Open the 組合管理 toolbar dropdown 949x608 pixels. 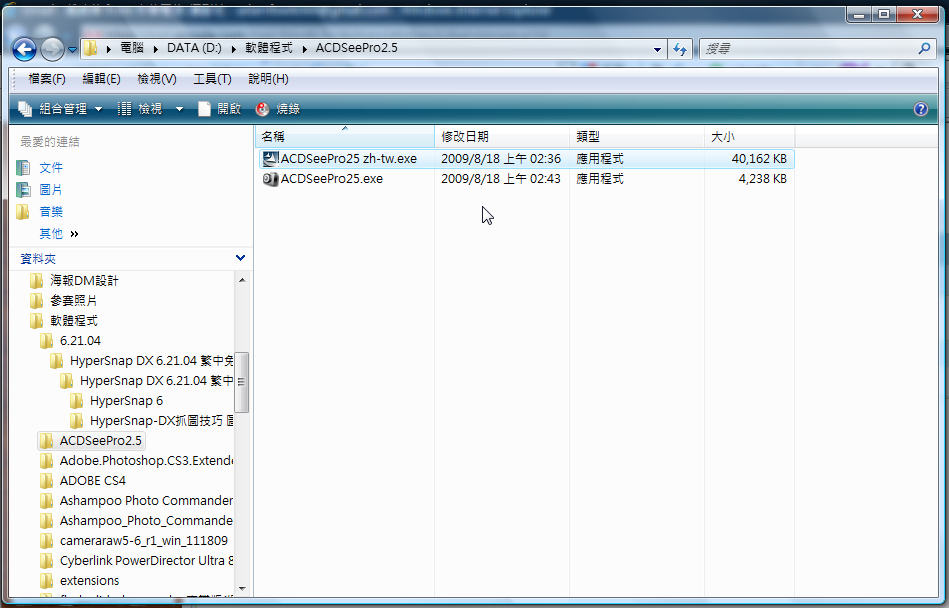61,109
